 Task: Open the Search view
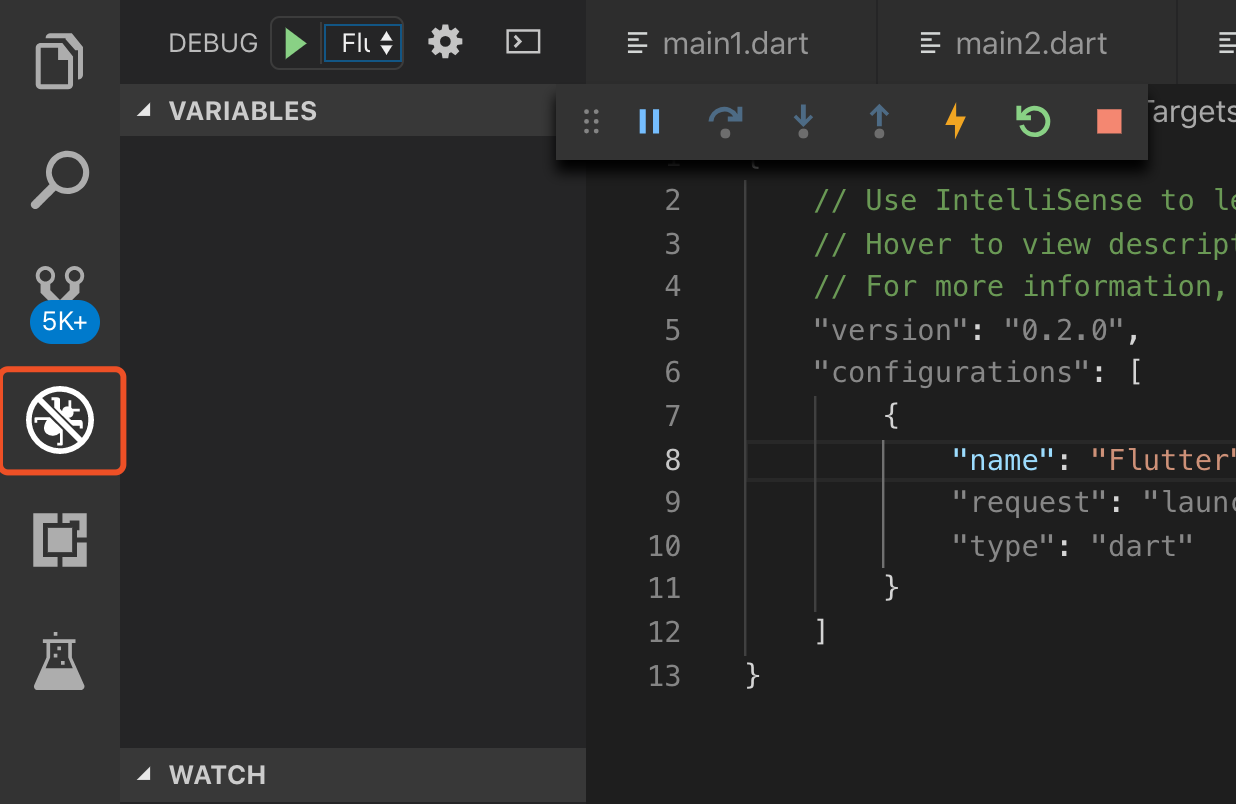click(x=60, y=180)
